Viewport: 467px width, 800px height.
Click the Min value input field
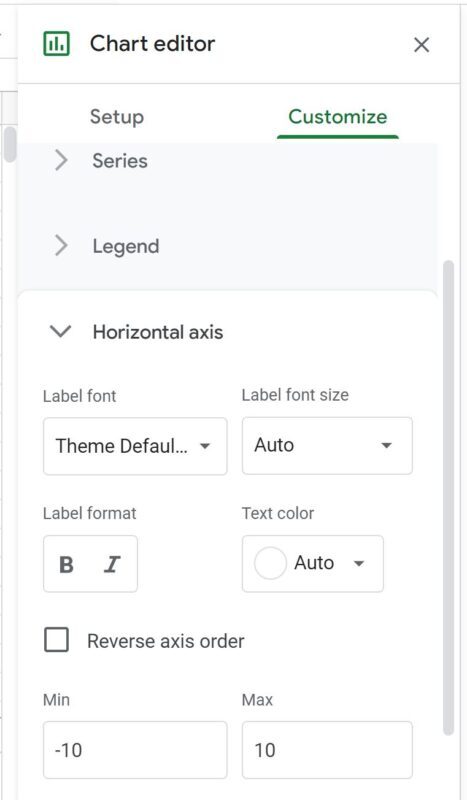tap(135, 750)
